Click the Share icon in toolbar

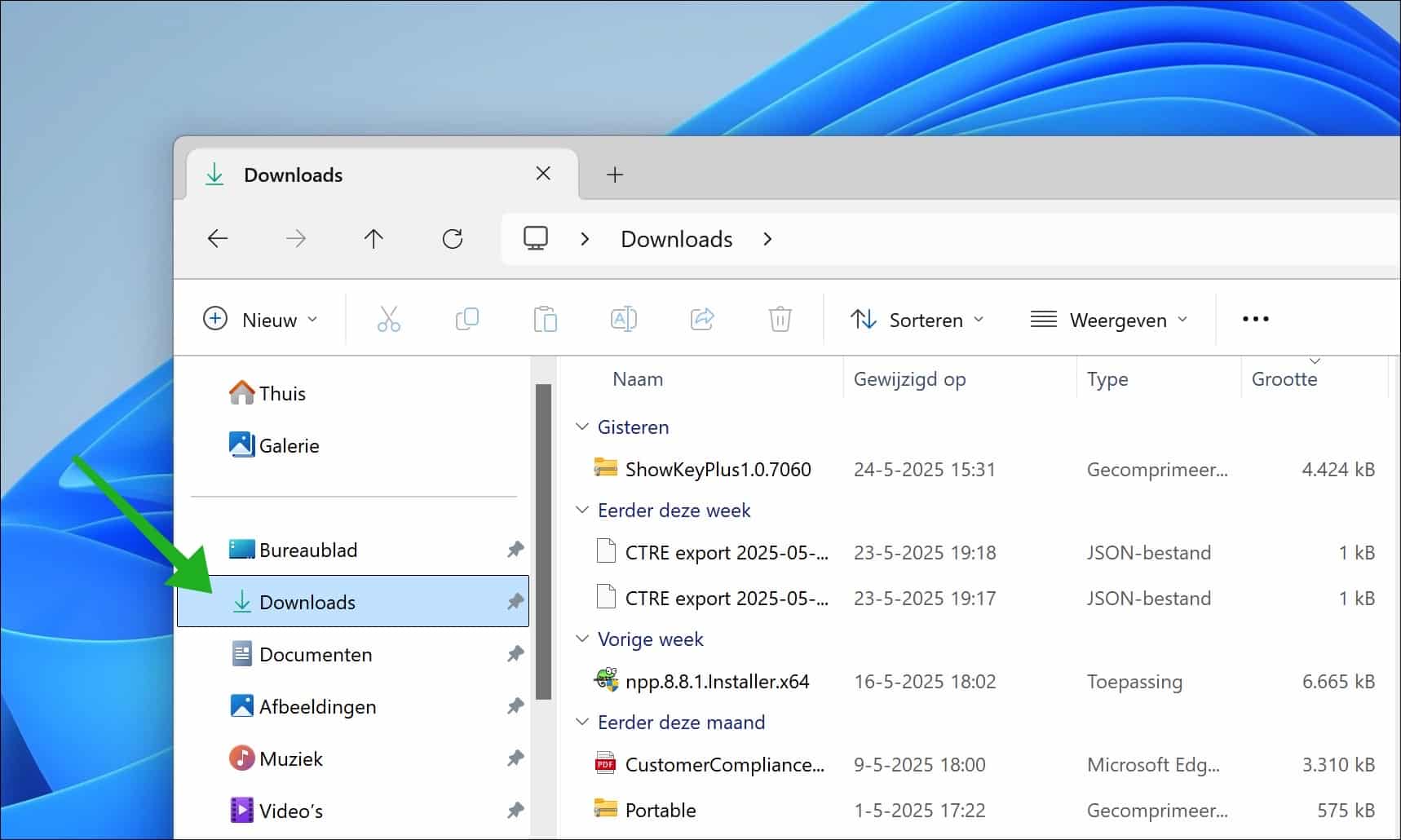coord(701,319)
